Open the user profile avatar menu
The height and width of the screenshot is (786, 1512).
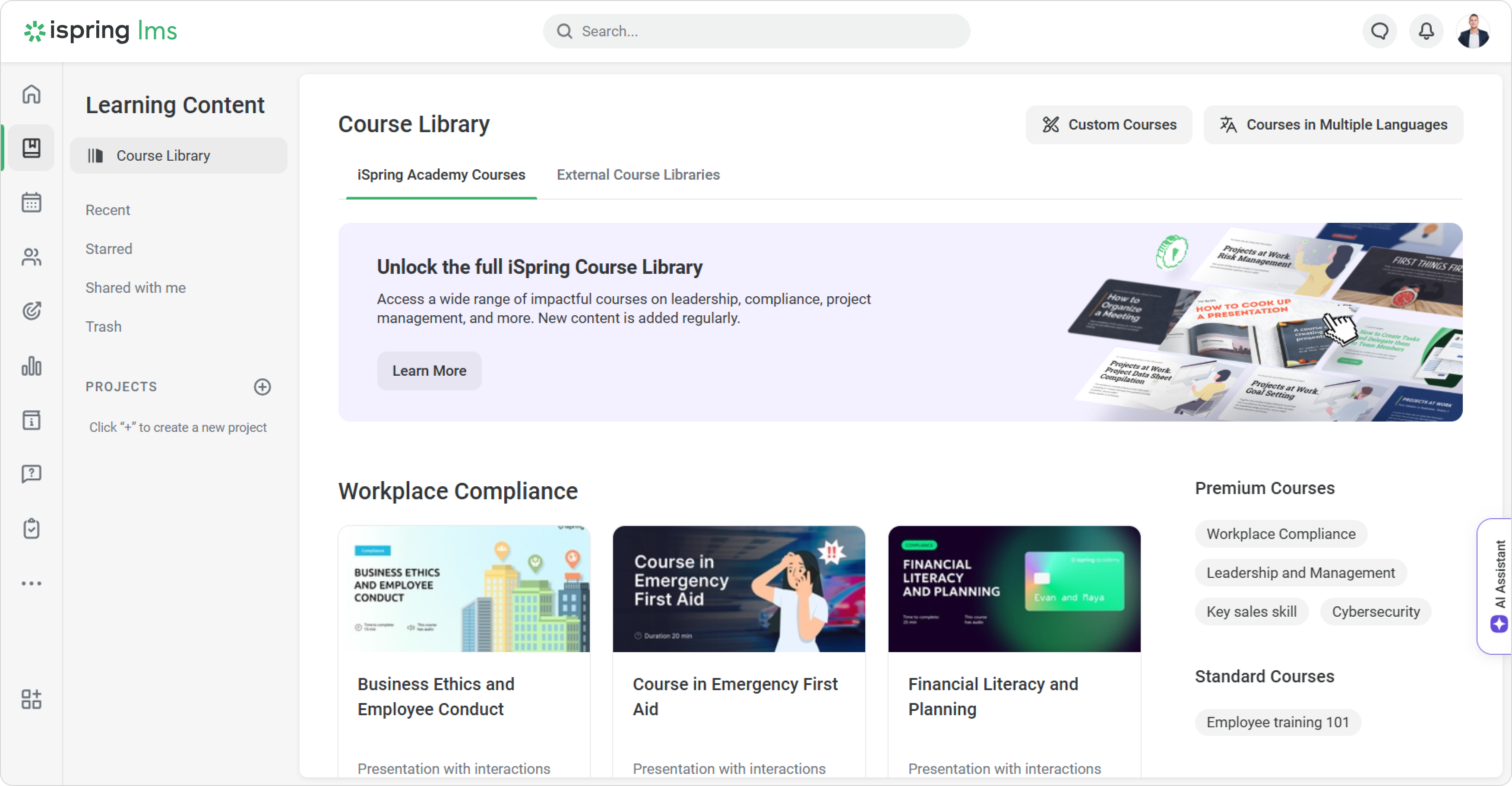pyautogui.click(x=1472, y=31)
